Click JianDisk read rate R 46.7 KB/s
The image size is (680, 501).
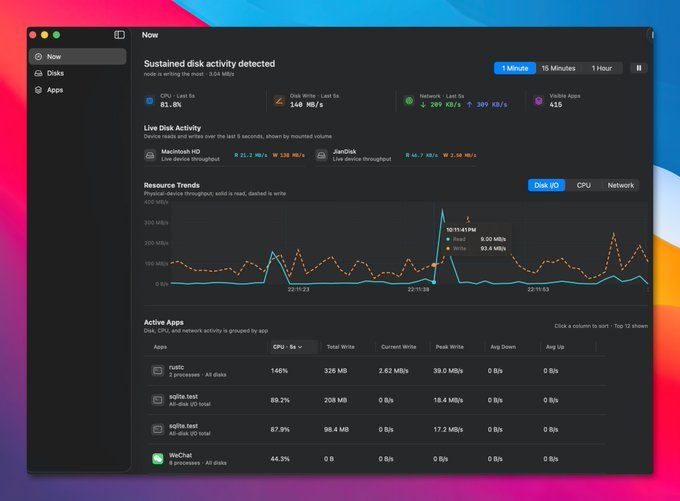[422, 155]
